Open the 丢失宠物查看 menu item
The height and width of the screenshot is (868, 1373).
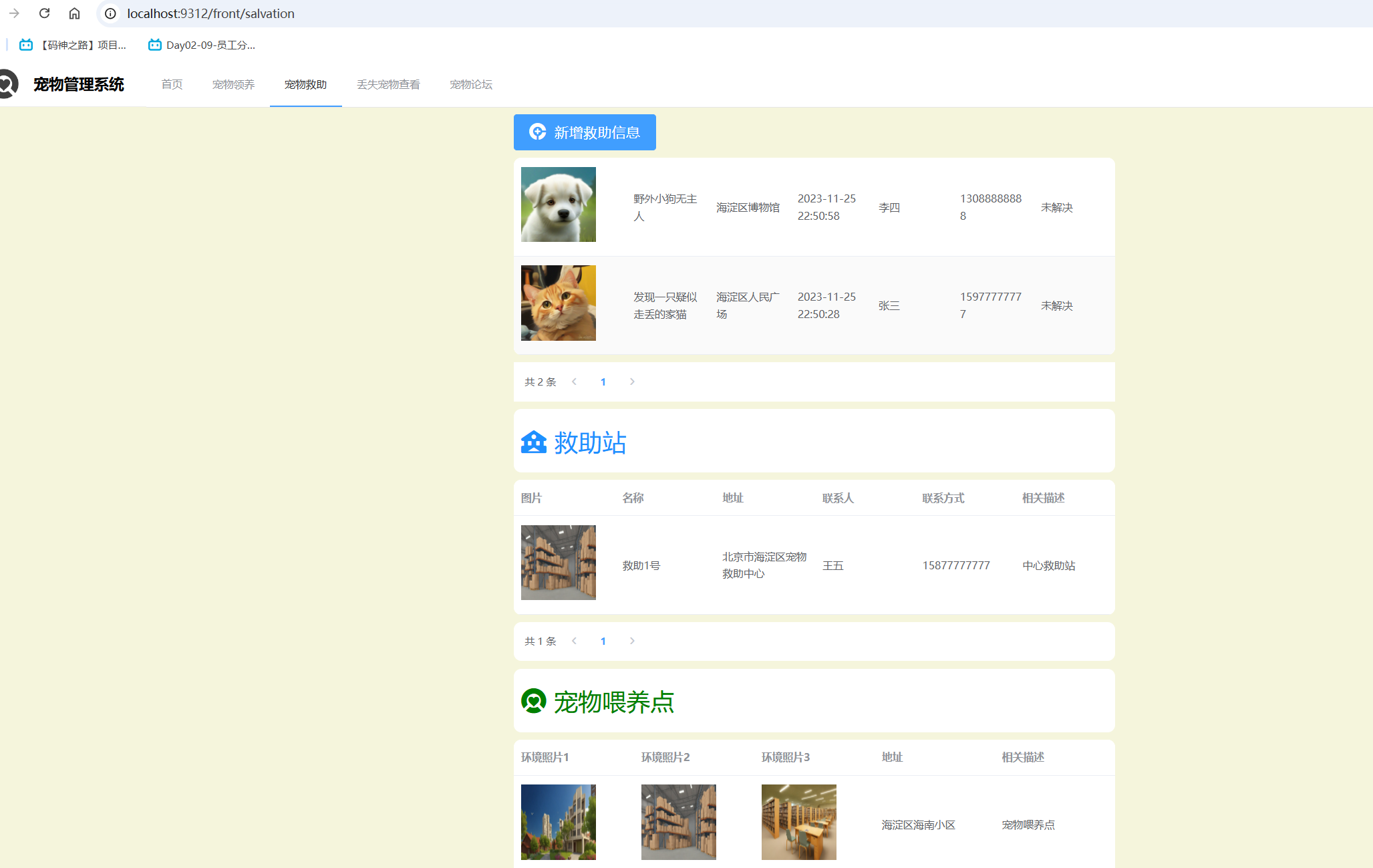pos(388,84)
